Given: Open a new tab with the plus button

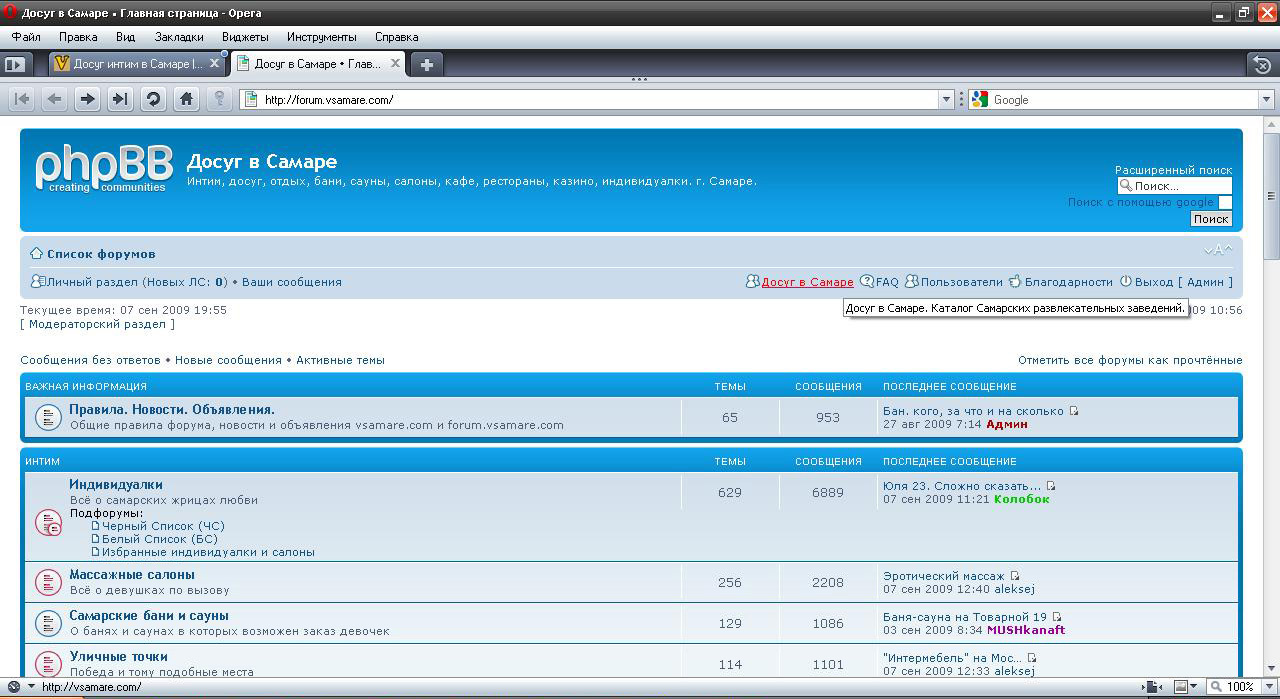Looking at the screenshot, I should pos(427,64).
